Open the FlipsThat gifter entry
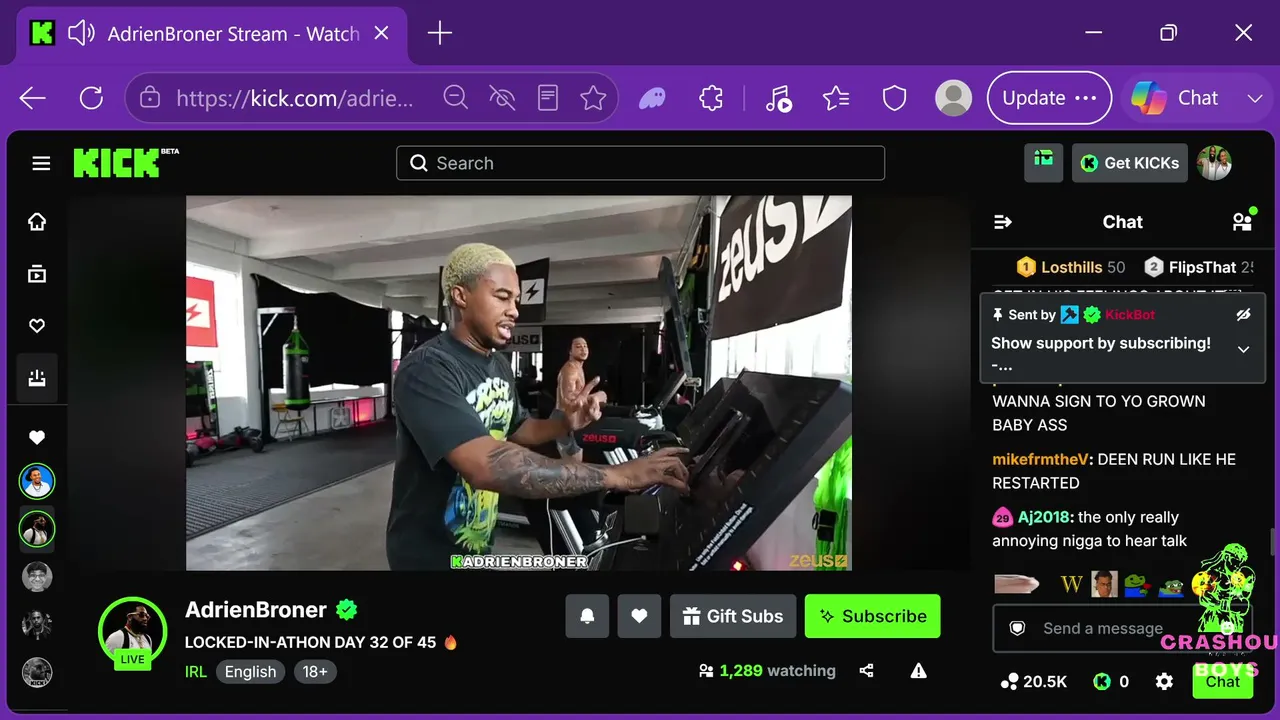 [1198, 267]
